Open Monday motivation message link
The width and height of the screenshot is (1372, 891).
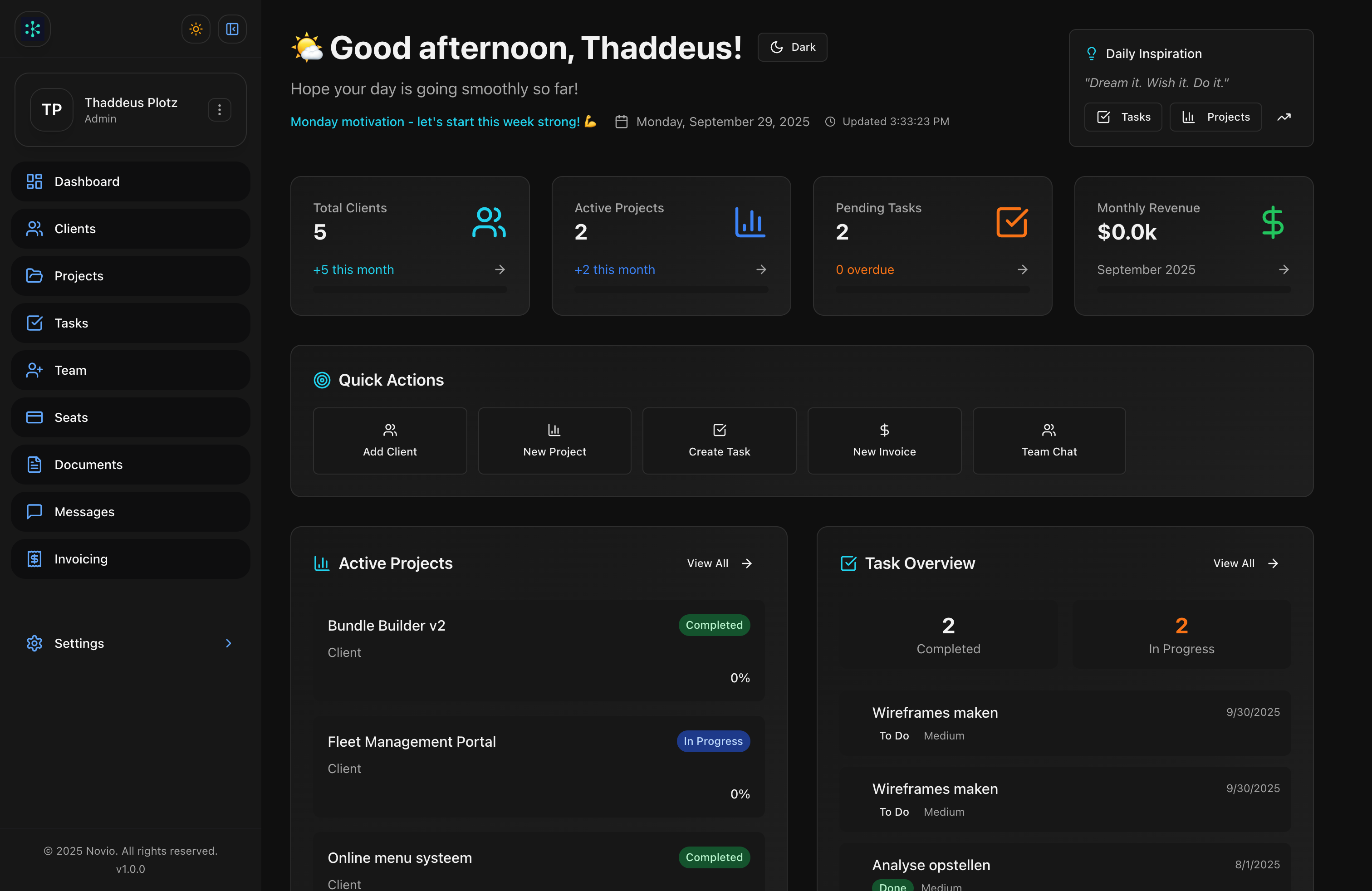coord(444,122)
